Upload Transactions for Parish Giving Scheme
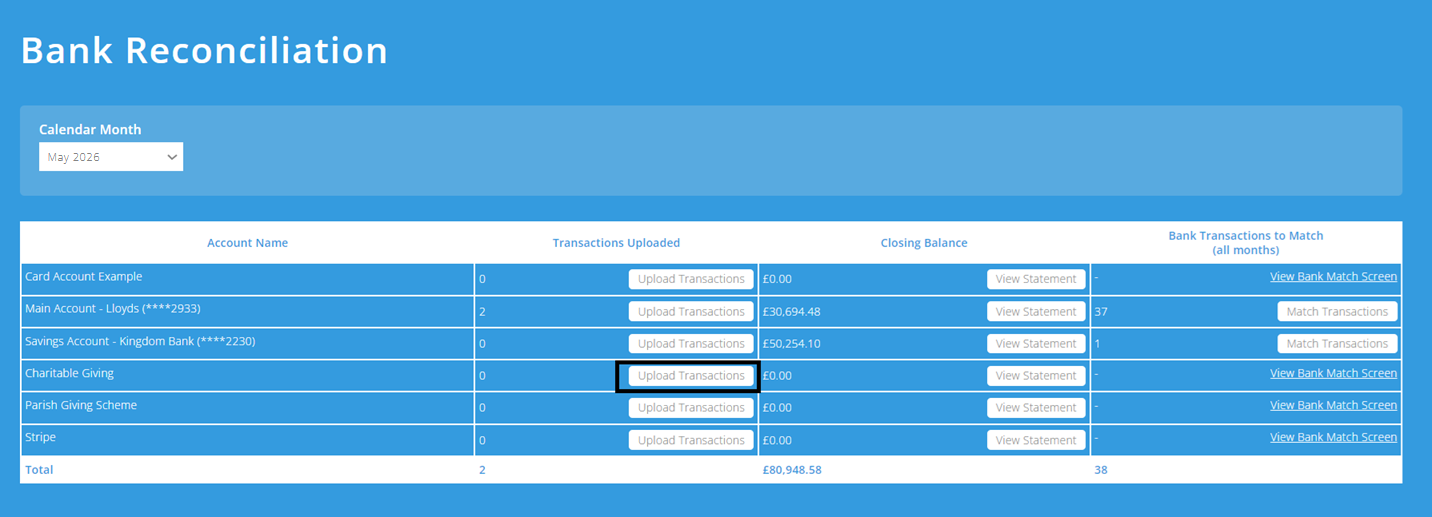 tap(691, 407)
